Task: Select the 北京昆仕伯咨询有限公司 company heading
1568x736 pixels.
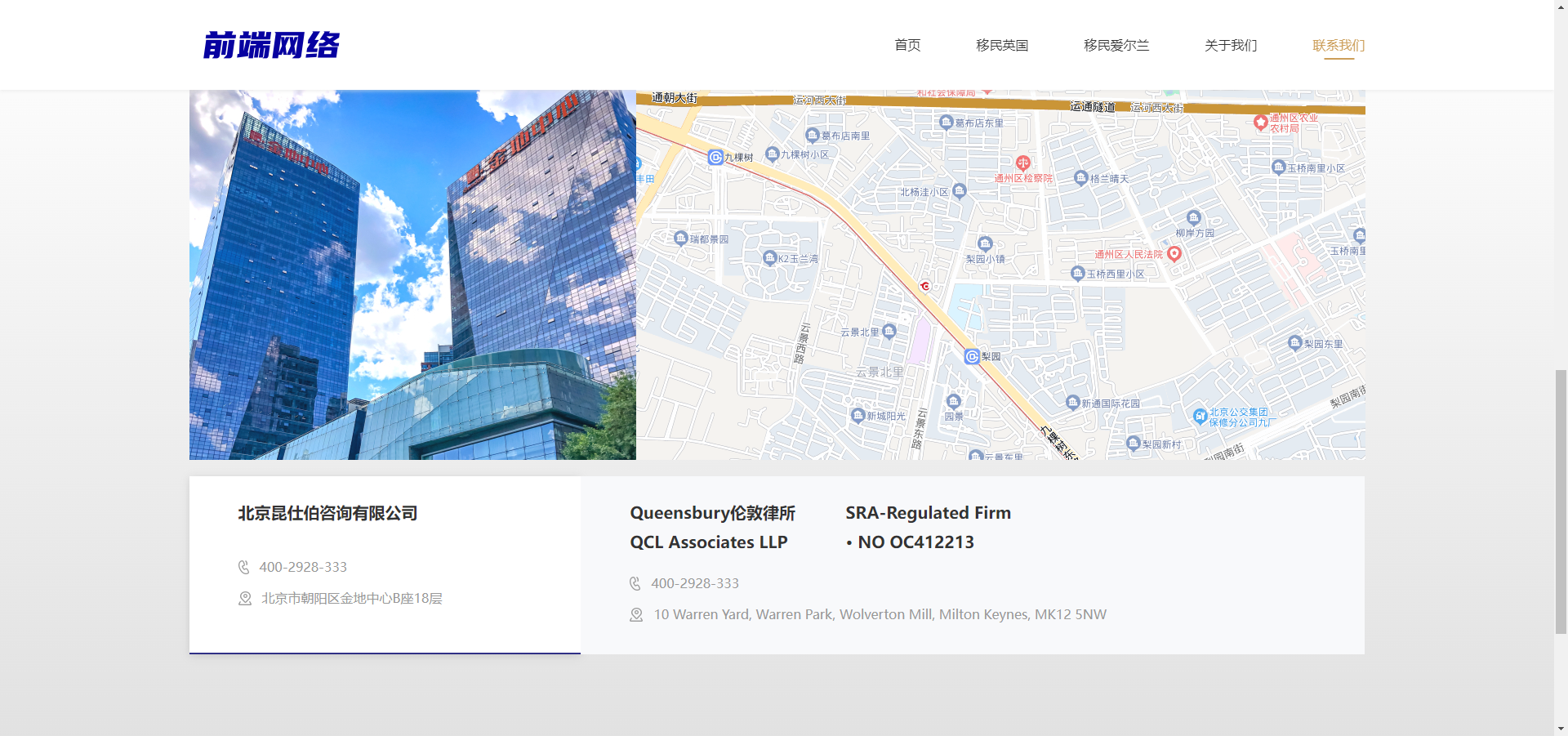Action: click(x=327, y=513)
